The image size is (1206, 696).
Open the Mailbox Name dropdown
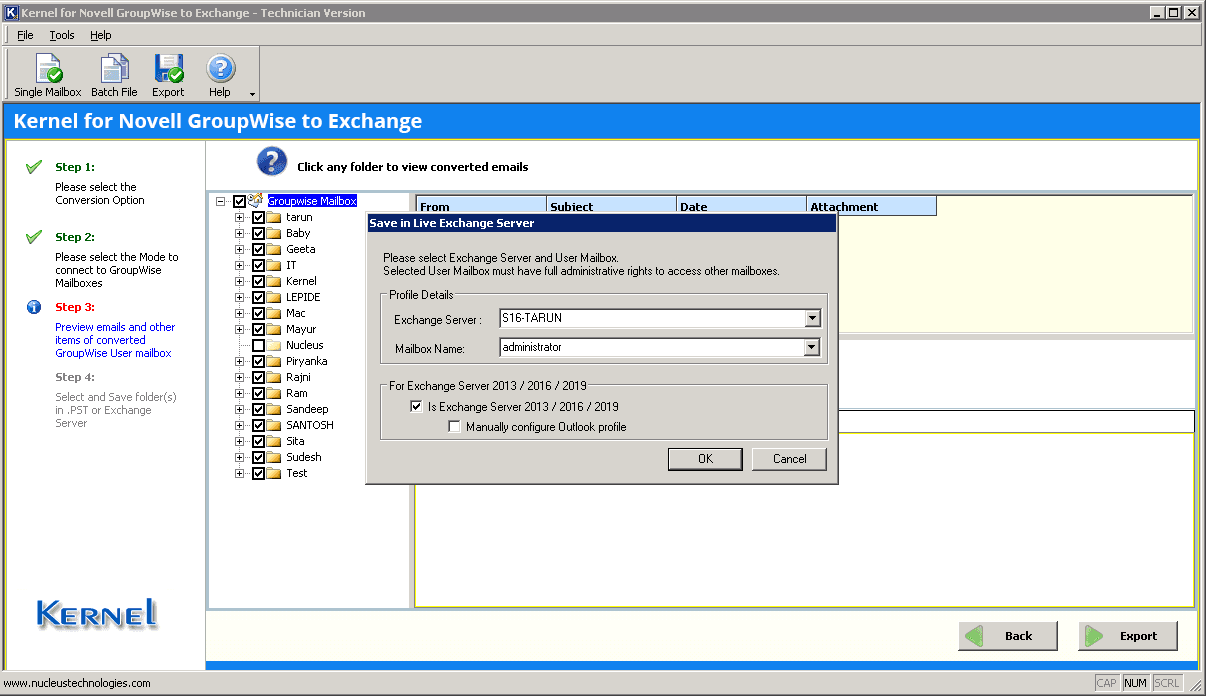[x=812, y=348]
